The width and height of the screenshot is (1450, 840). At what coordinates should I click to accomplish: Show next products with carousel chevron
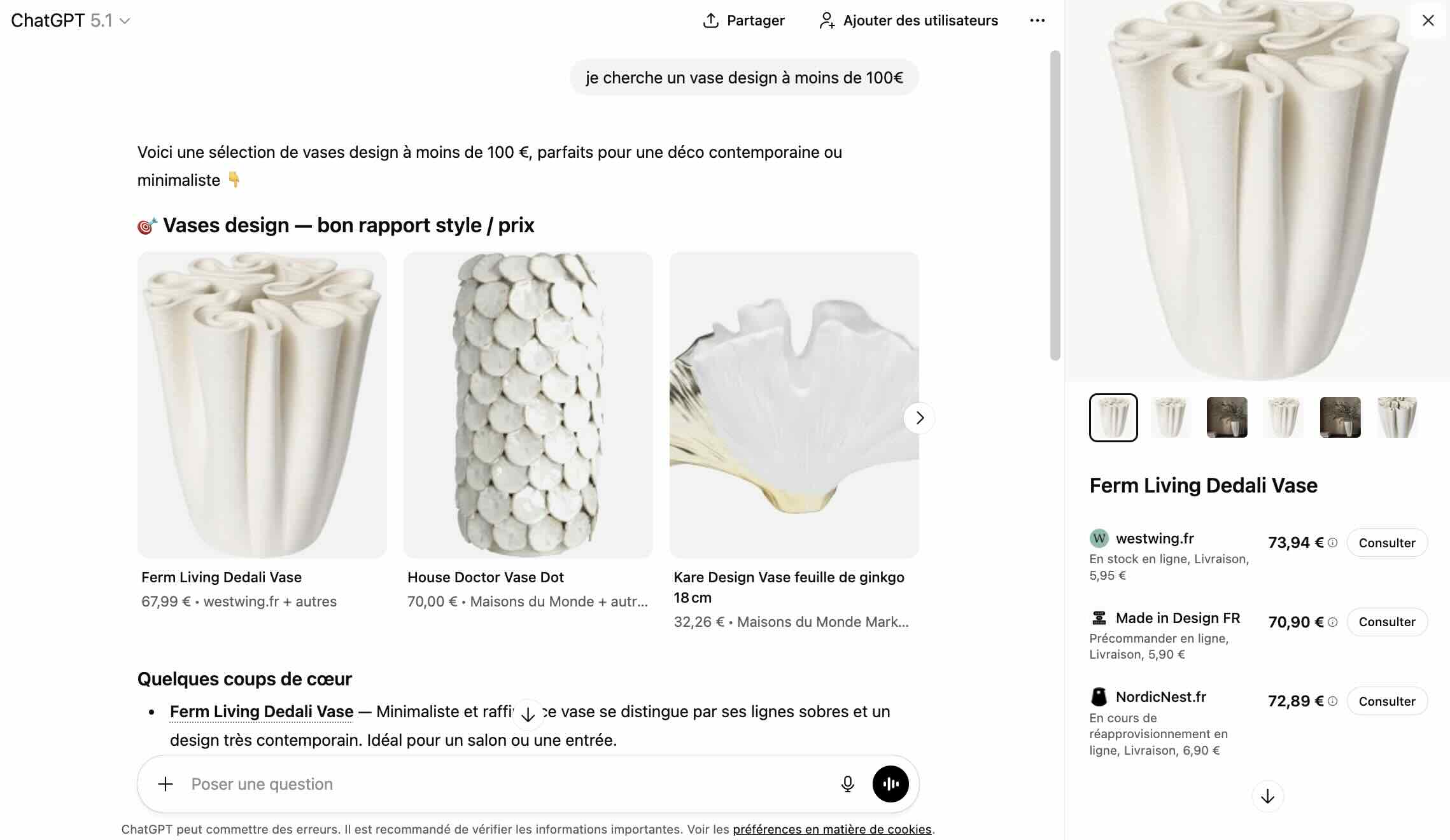(919, 418)
